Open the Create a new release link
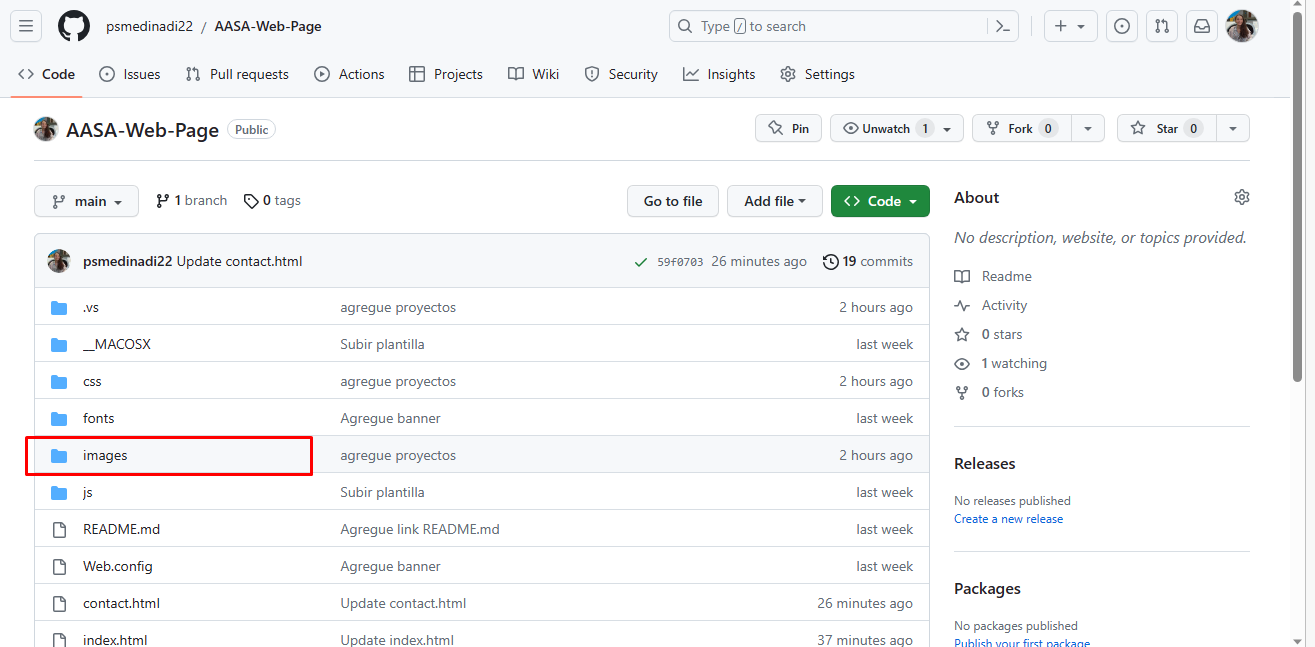Image resolution: width=1315 pixels, height=647 pixels. click(x=1008, y=518)
